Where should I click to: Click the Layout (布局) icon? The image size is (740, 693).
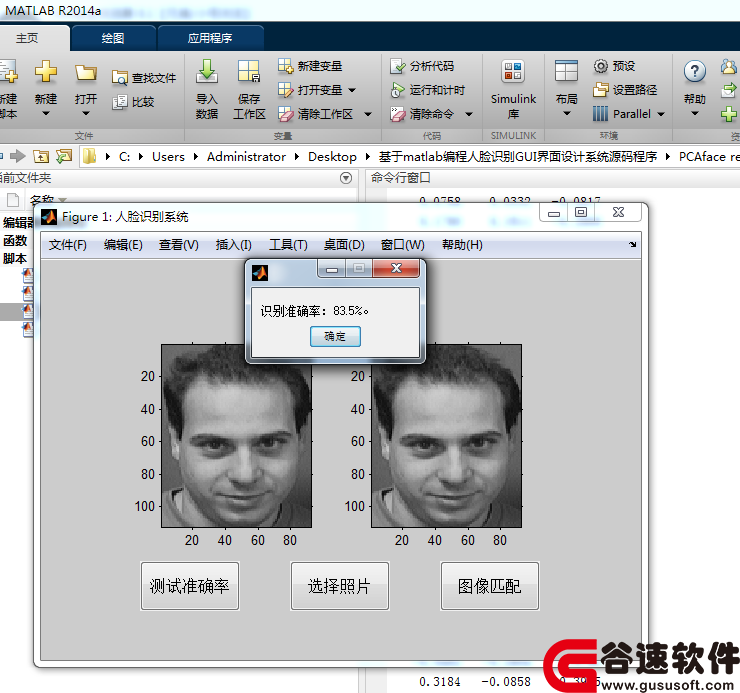pyautogui.click(x=566, y=71)
